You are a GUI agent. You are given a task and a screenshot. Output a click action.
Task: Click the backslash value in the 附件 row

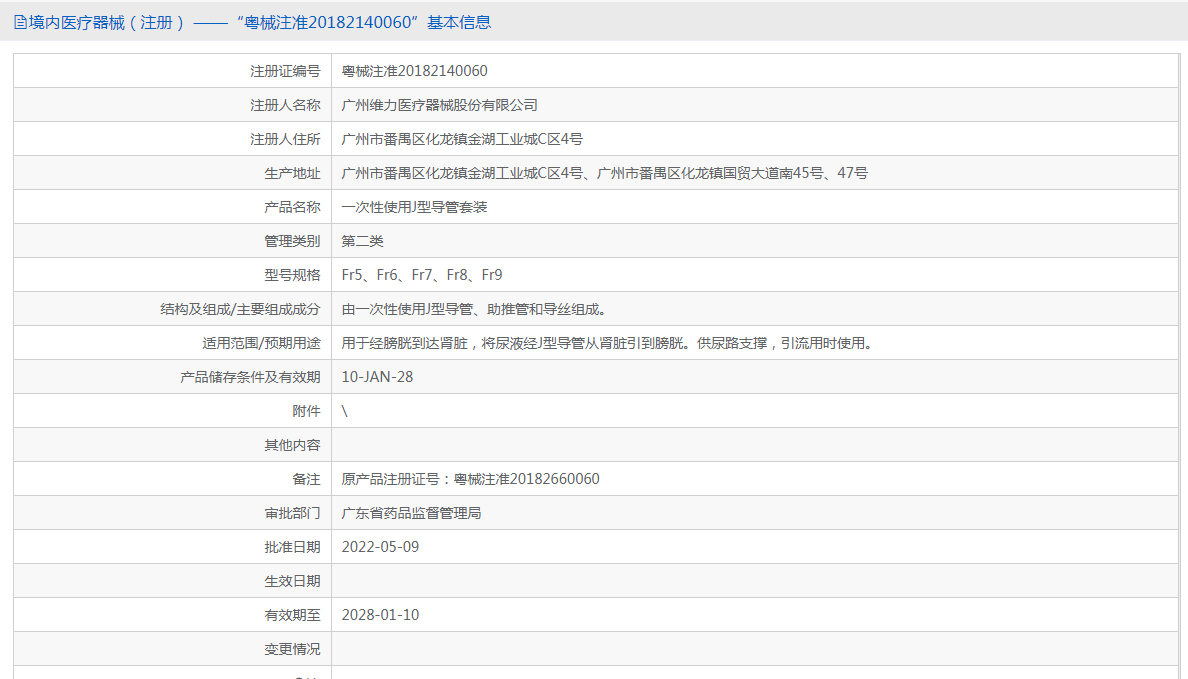(345, 411)
